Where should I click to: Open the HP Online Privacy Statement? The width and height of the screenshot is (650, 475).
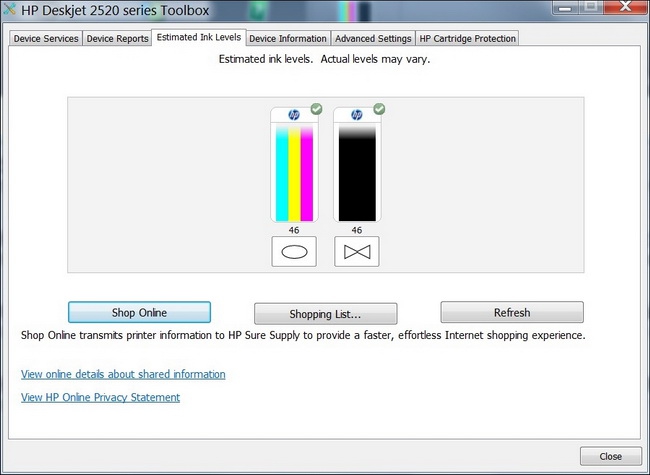click(x=100, y=397)
